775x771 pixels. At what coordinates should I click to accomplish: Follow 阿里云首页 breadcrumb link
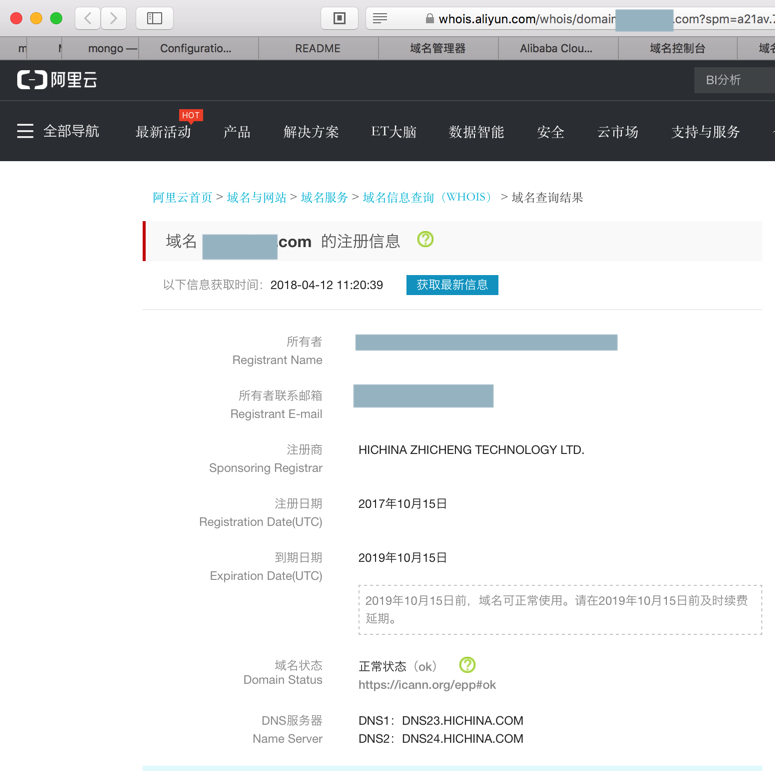click(x=182, y=198)
